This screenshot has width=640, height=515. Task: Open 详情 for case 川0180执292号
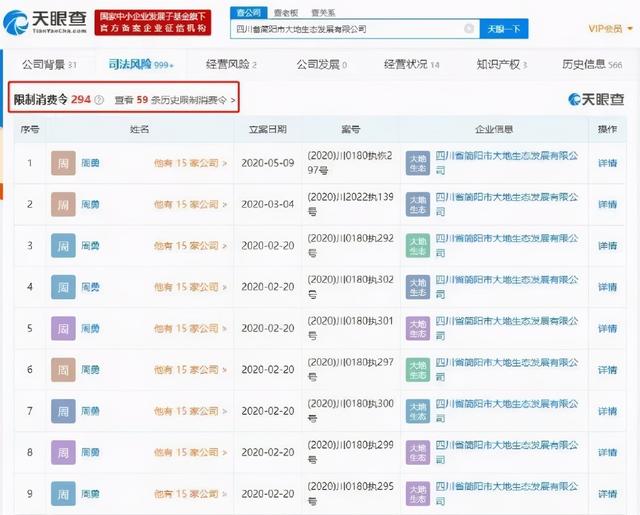pyautogui.click(x=607, y=246)
